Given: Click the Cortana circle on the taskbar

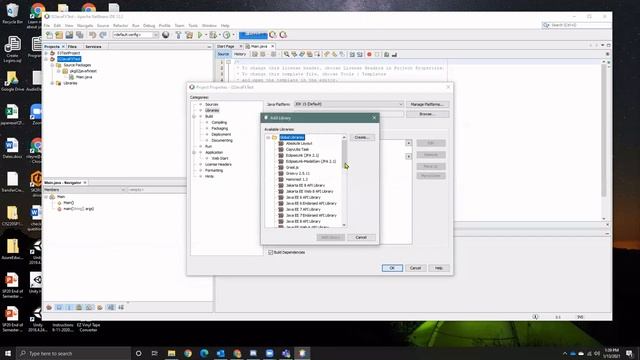Looking at the screenshot, I should click(x=138, y=353).
